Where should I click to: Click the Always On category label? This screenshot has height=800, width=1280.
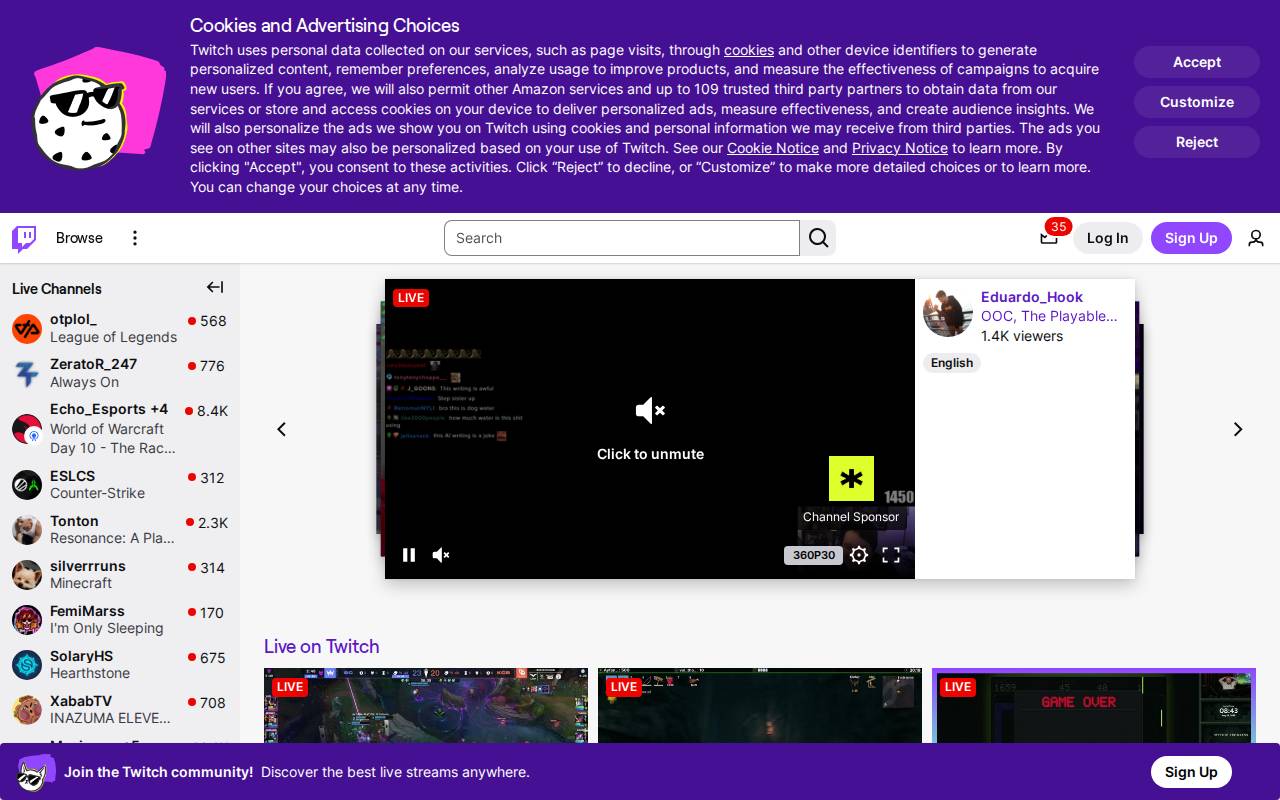85,382
